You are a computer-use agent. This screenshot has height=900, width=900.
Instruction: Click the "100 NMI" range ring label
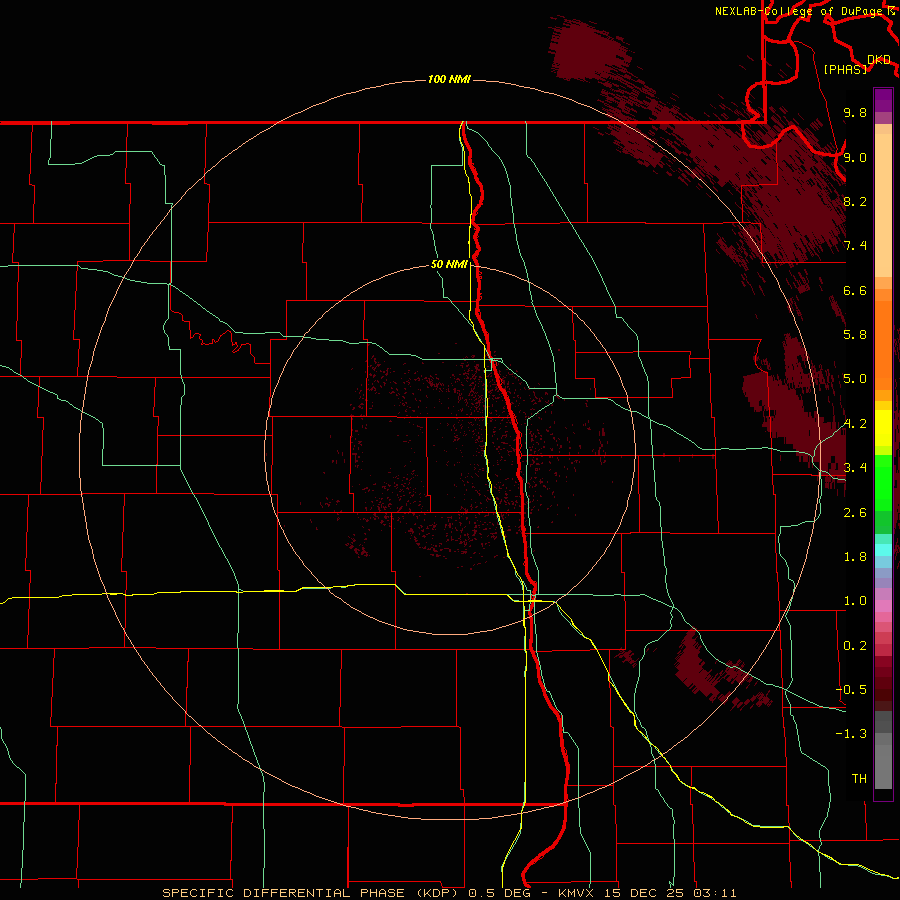(x=449, y=79)
